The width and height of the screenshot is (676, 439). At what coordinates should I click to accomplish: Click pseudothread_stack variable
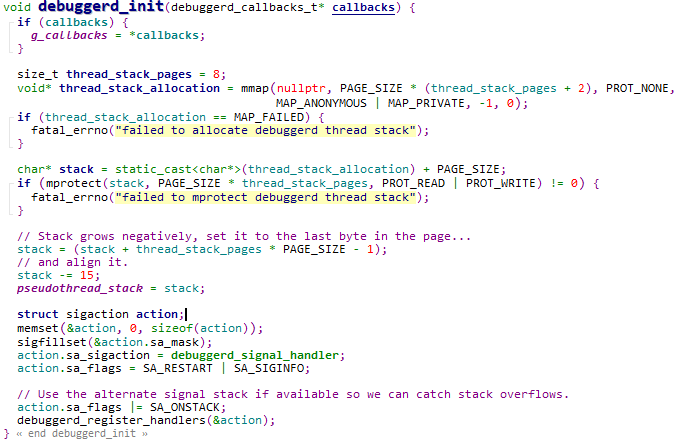80,288
